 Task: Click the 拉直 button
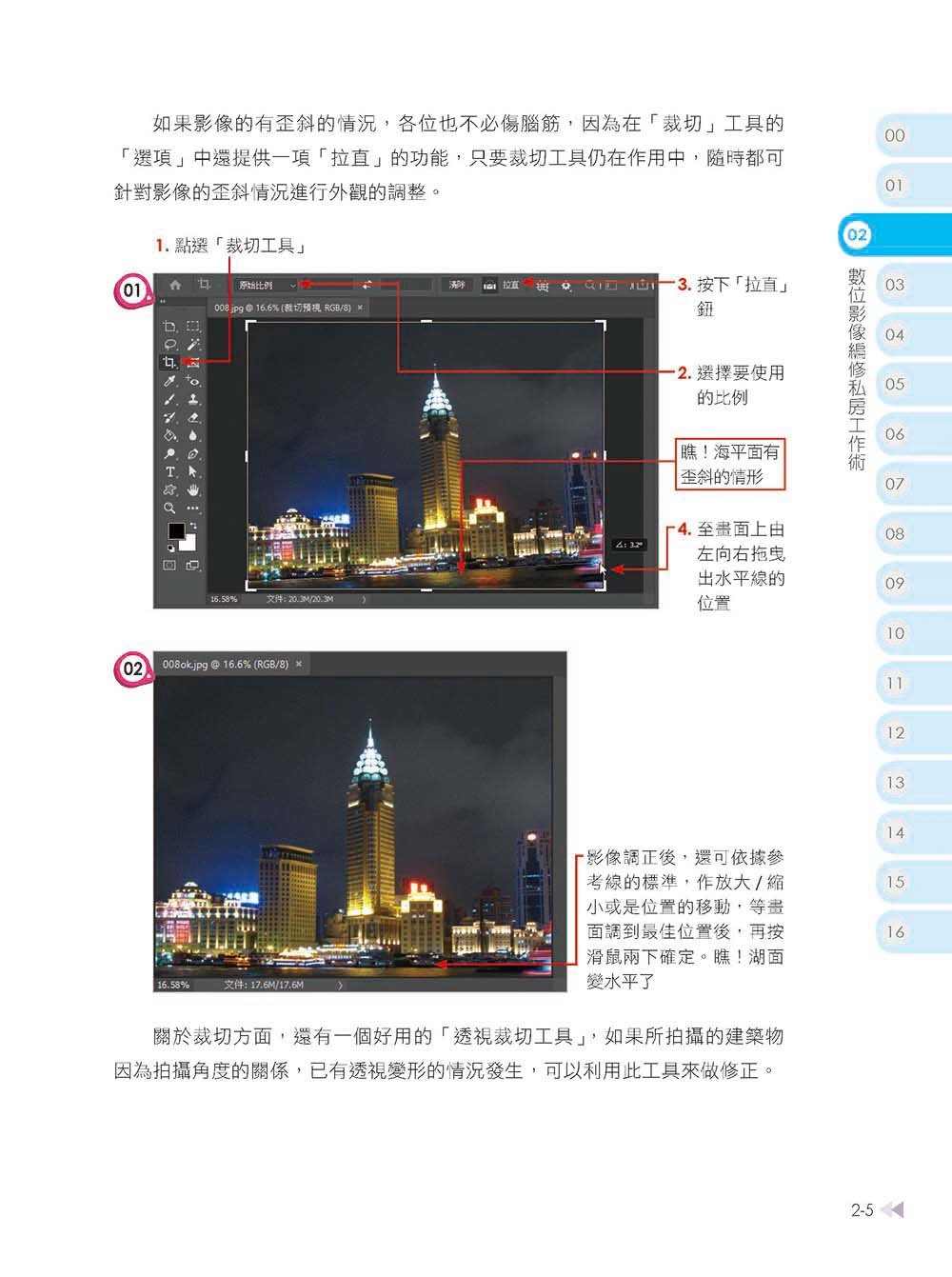pos(511,285)
